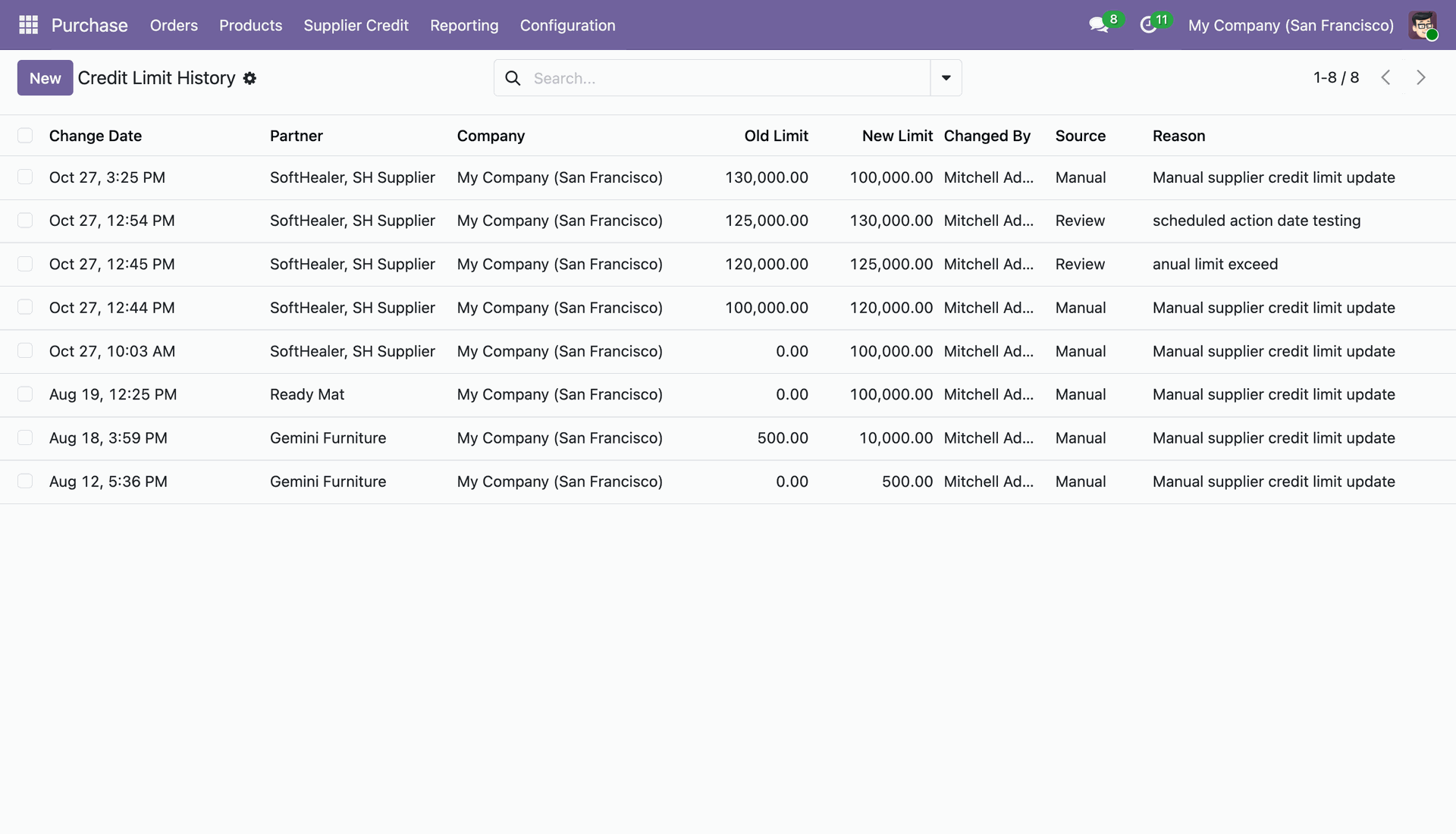Viewport: 1456px width, 834px height.
Task: Go to previous page of records
Action: pyautogui.click(x=1385, y=77)
